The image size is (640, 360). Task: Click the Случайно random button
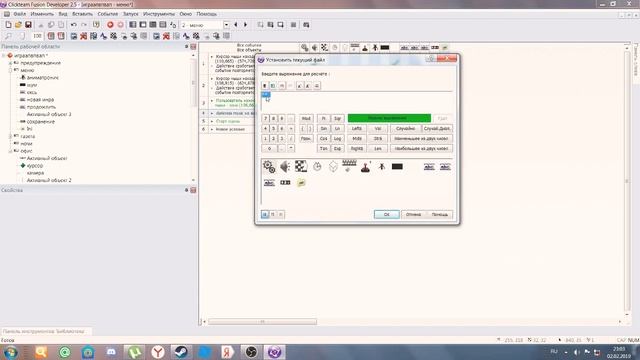point(405,129)
